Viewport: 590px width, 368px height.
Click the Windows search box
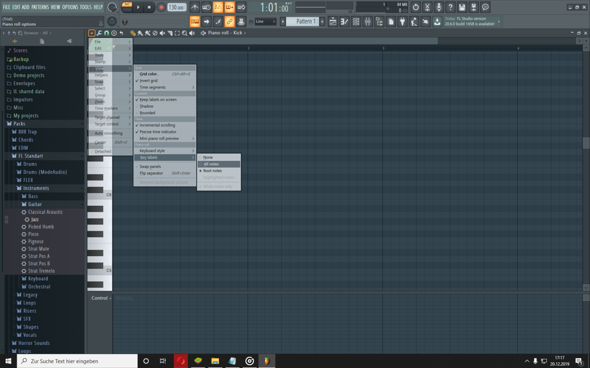[x=77, y=361]
